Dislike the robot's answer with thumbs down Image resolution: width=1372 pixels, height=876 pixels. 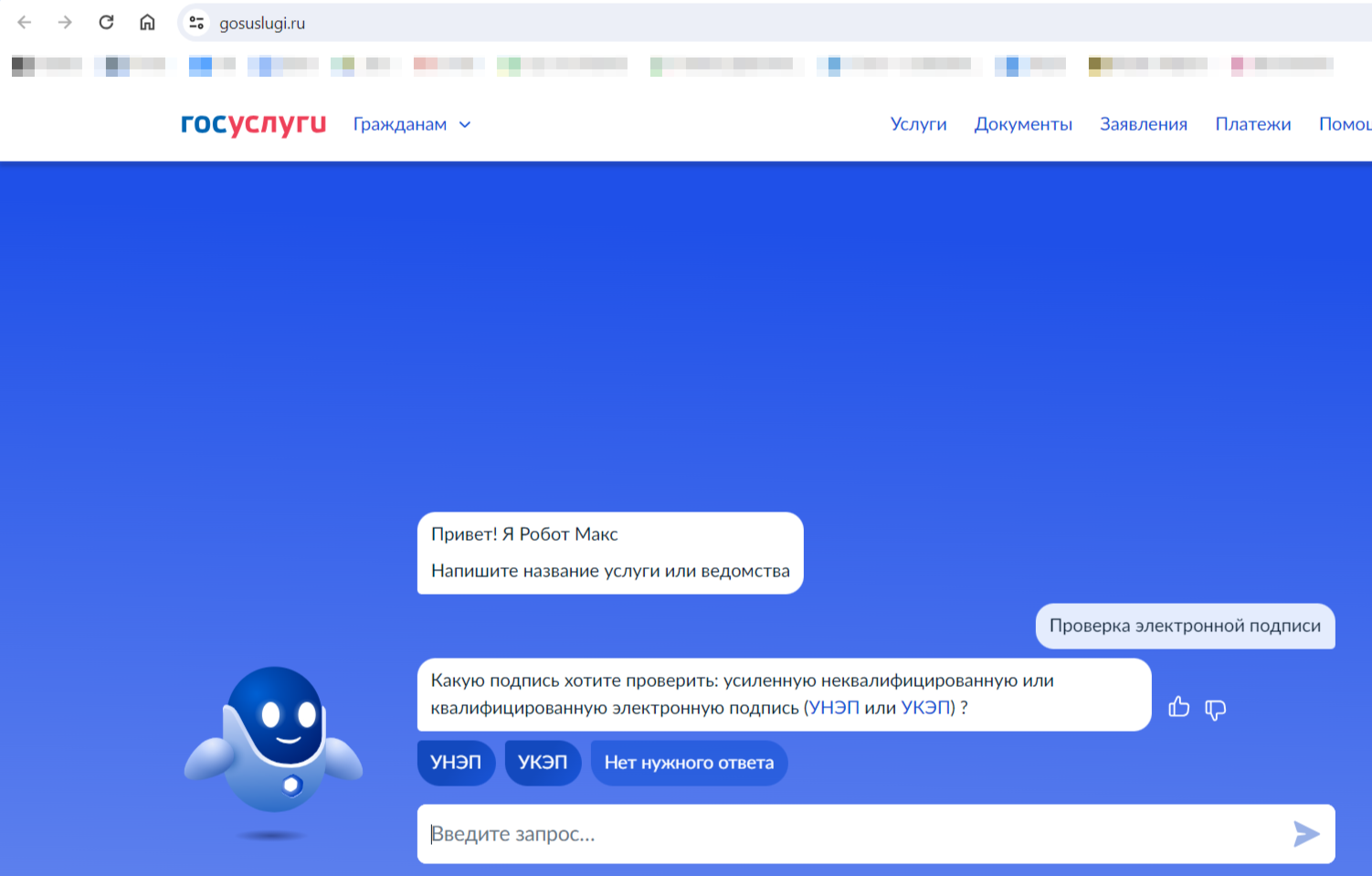[x=1215, y=710]
